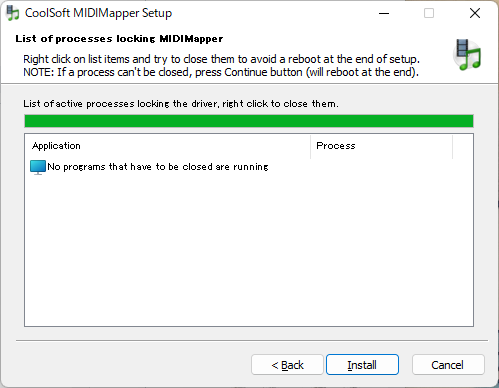Click the "CoolSoft MIDIMapper Setup" window title

pyautogui.click(x=98, y=13)
